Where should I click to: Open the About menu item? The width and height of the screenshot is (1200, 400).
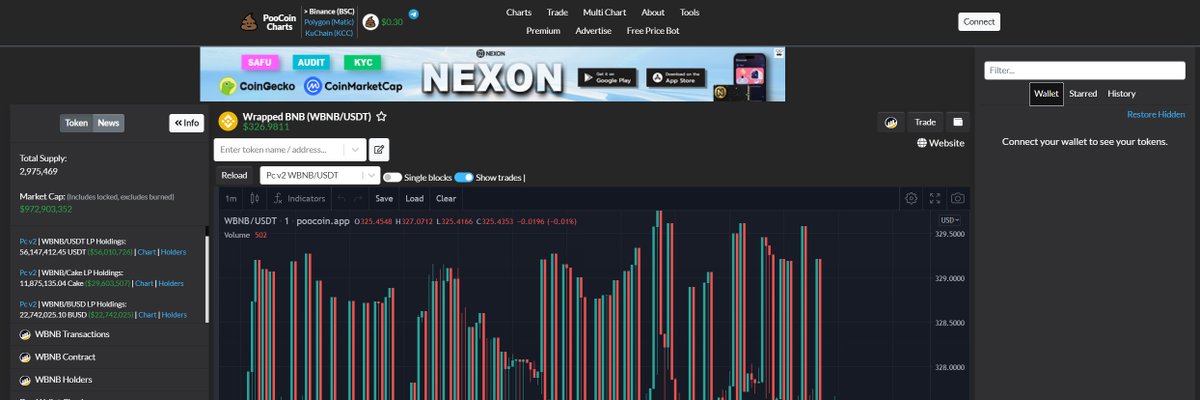[x=653, y=13]
